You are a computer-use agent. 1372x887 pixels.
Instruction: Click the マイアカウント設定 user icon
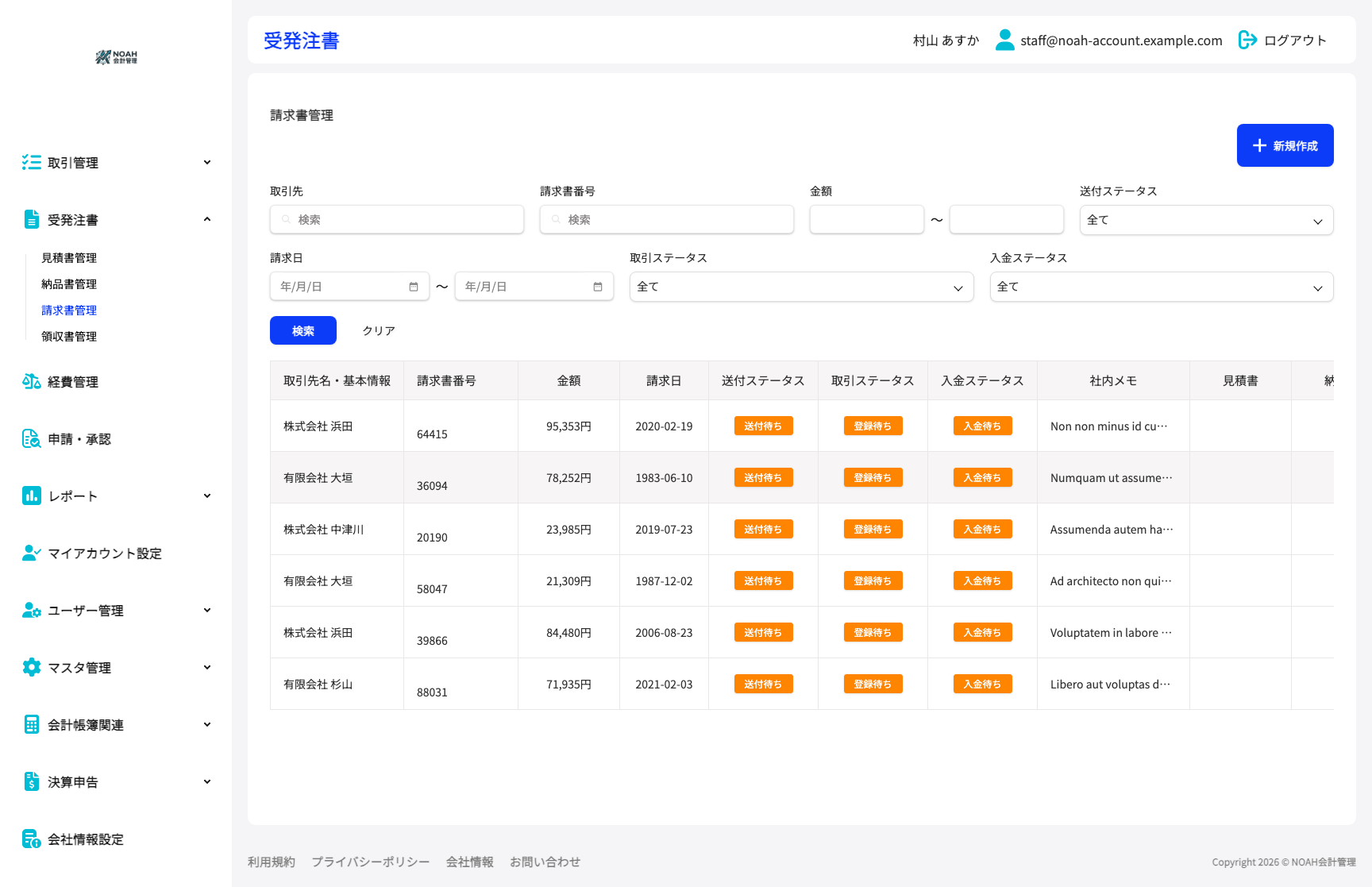pyautogui.click(x=32, y=553)
